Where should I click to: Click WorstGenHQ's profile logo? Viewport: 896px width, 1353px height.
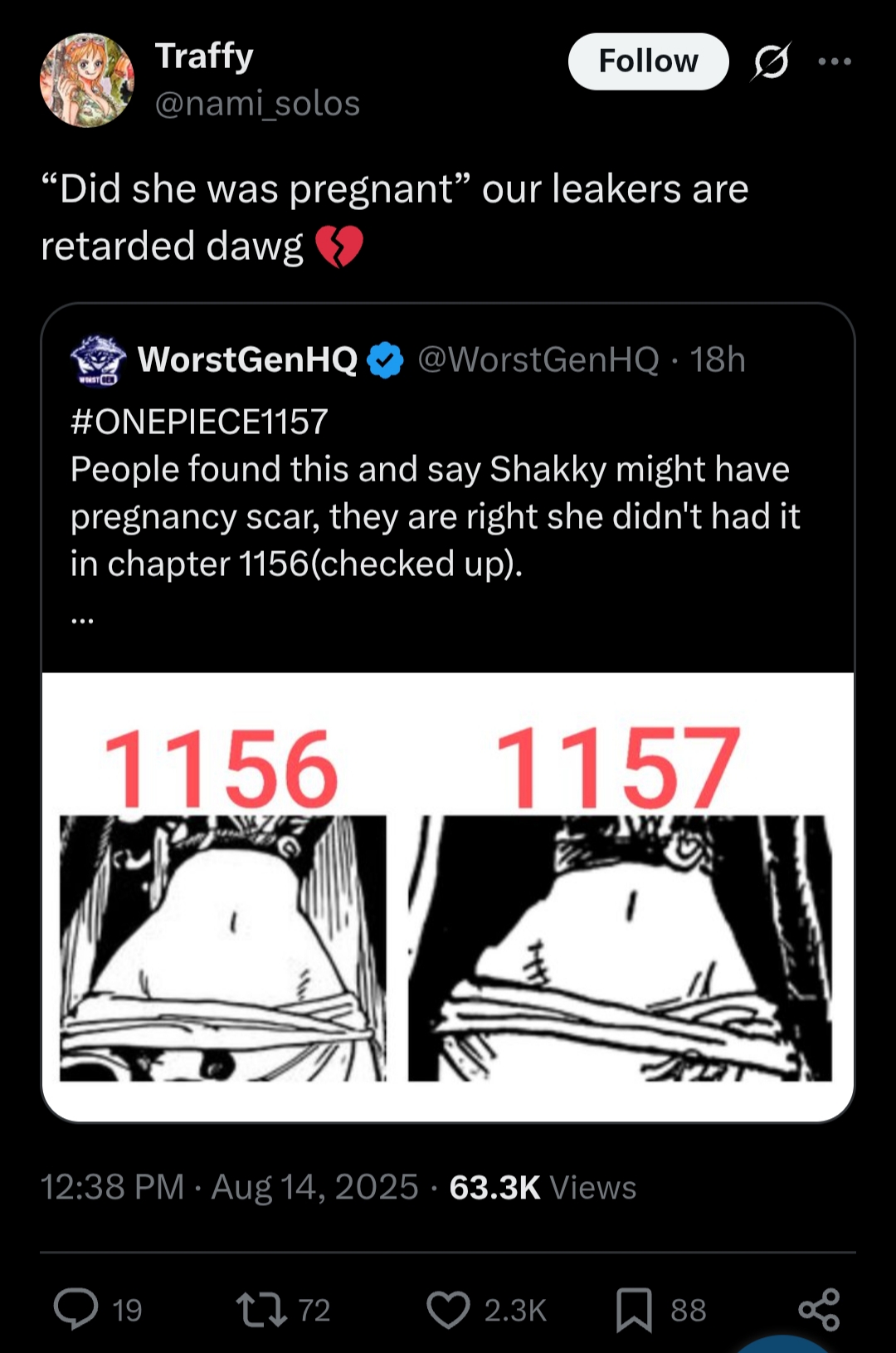tap(98, 360)
